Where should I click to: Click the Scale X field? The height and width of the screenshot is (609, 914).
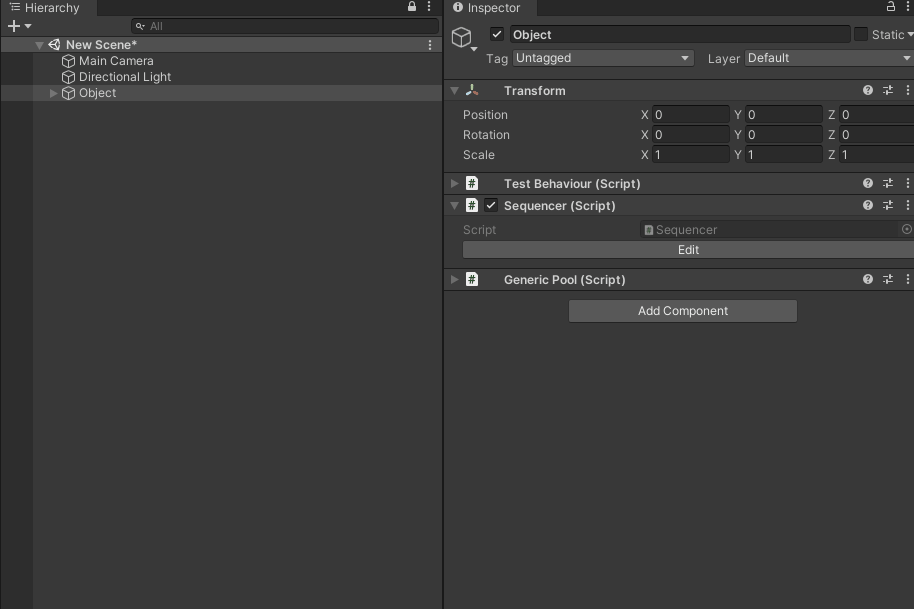pos(690,155)
